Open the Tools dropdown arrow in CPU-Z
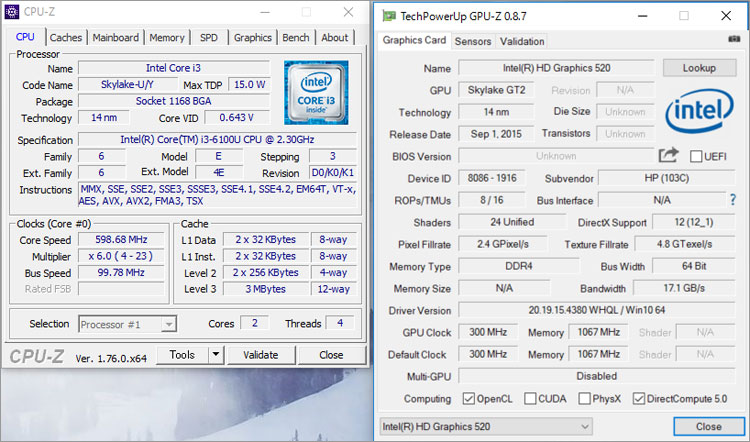Viewport: 750px width, 442px height. click(216, 354)
